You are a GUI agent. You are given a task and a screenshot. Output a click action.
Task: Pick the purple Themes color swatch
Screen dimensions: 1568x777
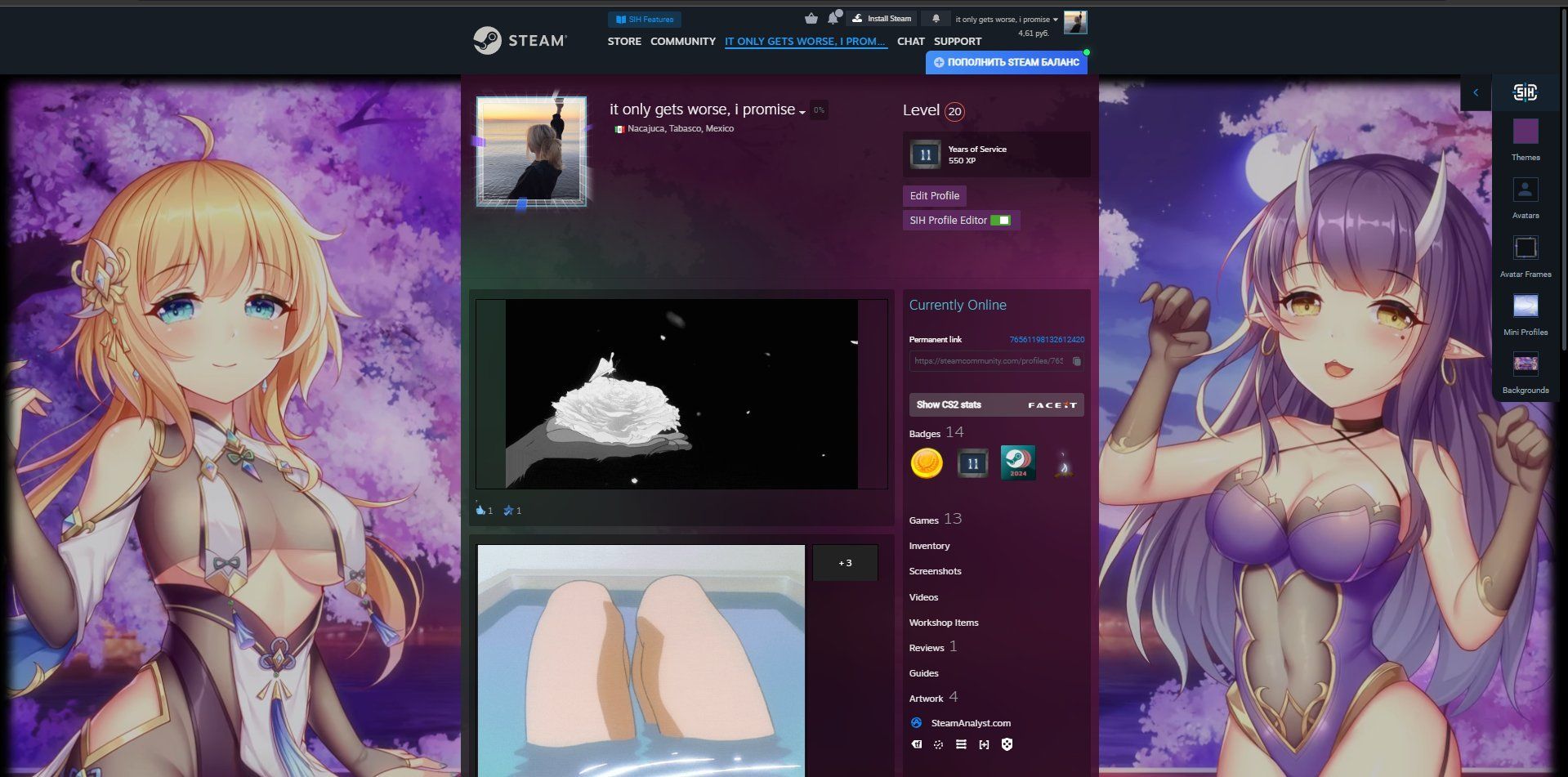coord(1525,132)
